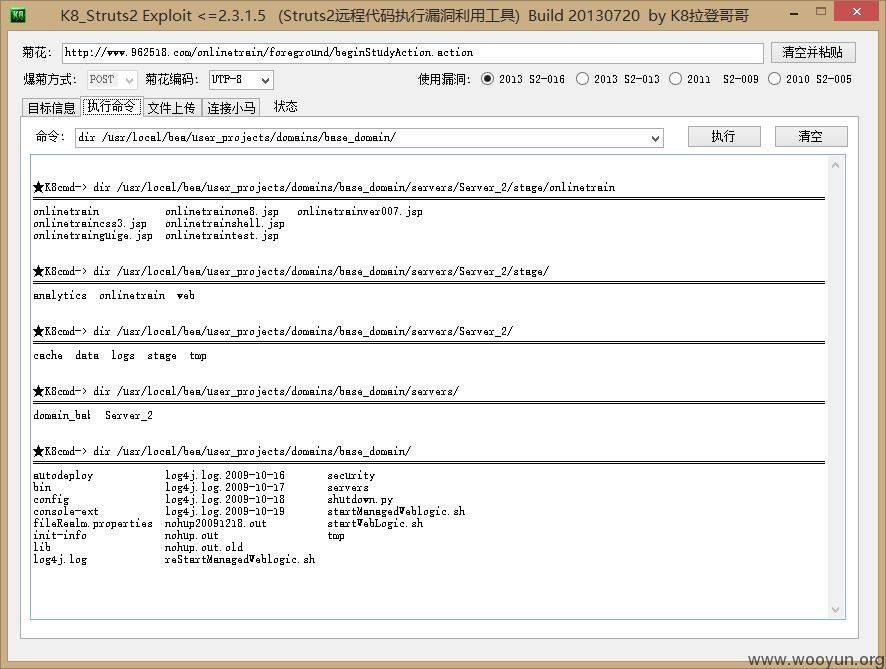
Task: Click the security entry in output
Action: pyautogui.click(x=351, y=476)
